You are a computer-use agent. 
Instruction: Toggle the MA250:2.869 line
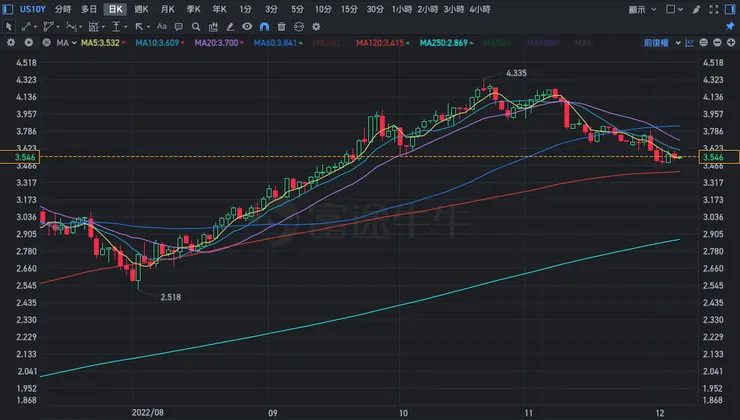tap(446, 43)
